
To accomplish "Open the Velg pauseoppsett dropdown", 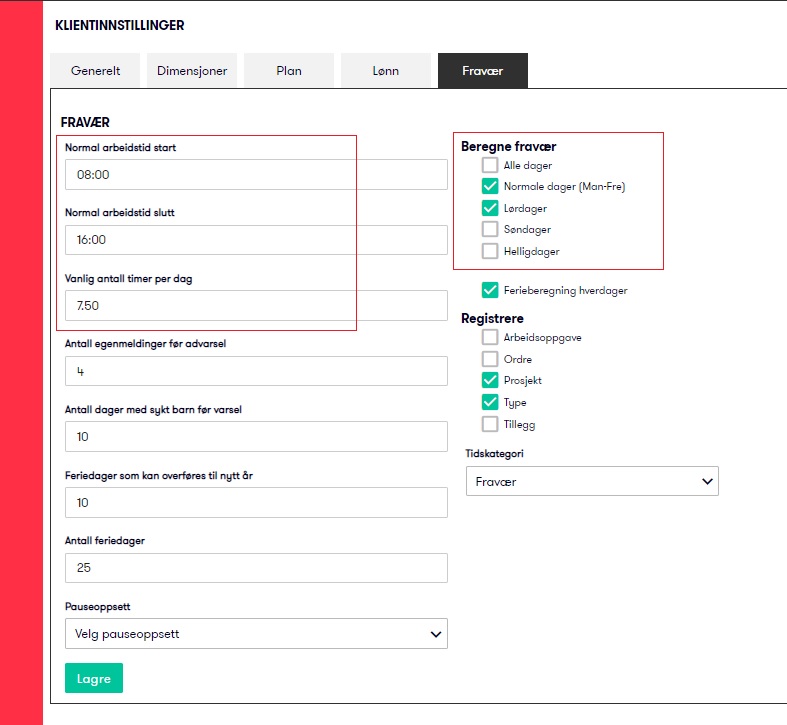I will [x=256, y=634].
